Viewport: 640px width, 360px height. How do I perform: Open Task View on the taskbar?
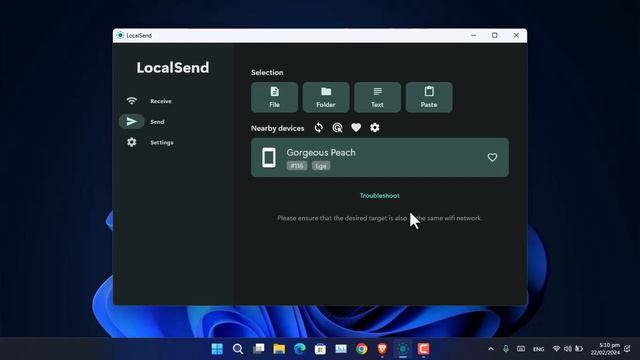click(x=258, y=349)
